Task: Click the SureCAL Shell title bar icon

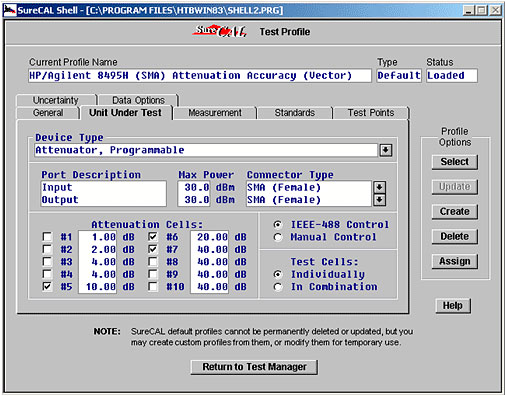Action: (9, 10)
